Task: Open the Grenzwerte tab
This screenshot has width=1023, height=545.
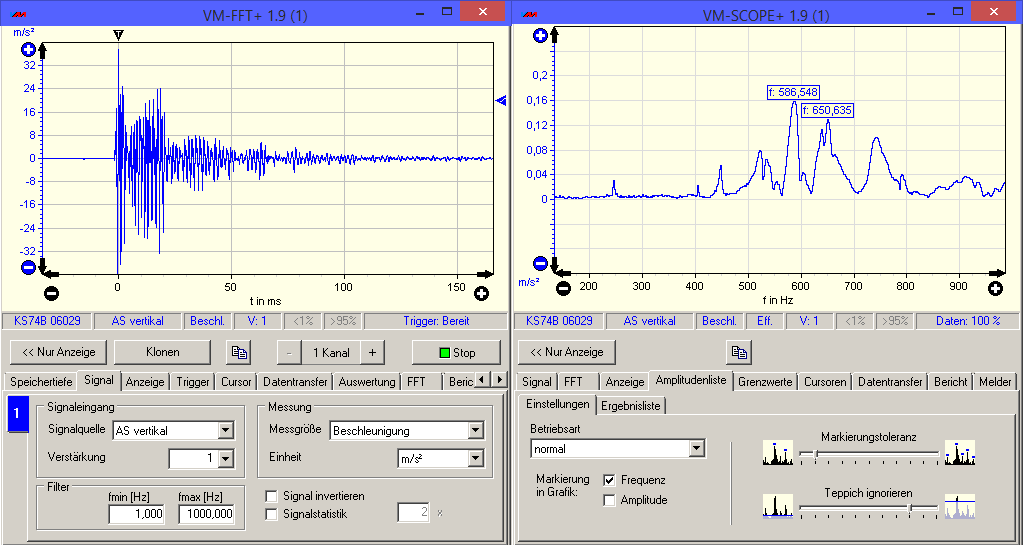Action: click(764, 381)
